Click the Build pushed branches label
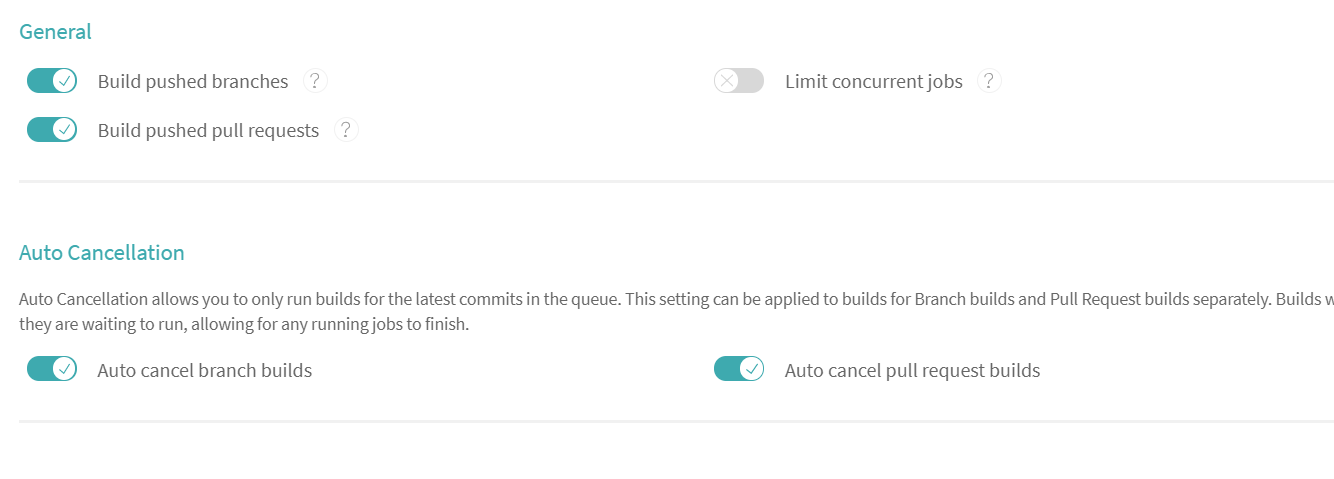 point(193,82)
